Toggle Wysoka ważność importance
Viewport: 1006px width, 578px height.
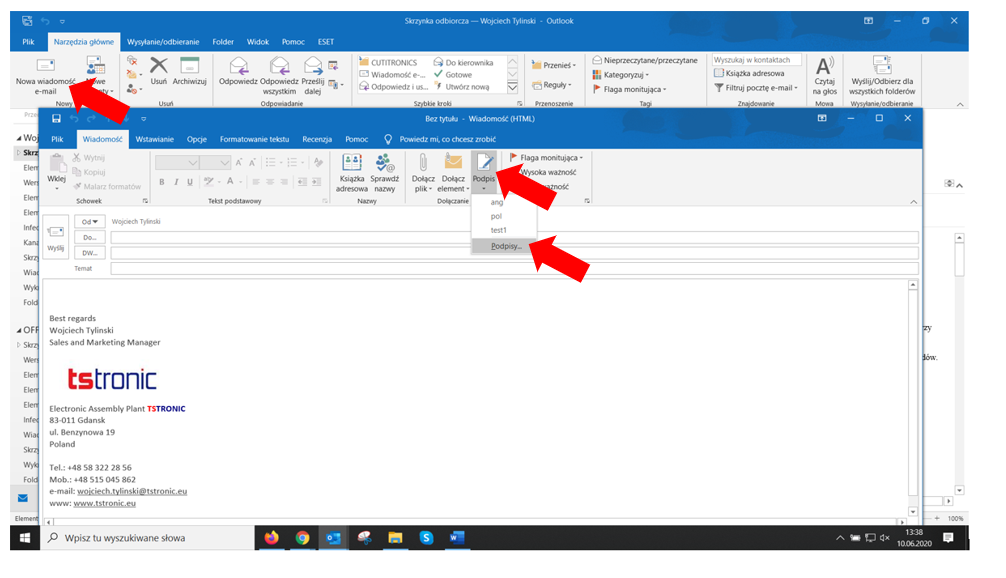(x=546, y=172)
